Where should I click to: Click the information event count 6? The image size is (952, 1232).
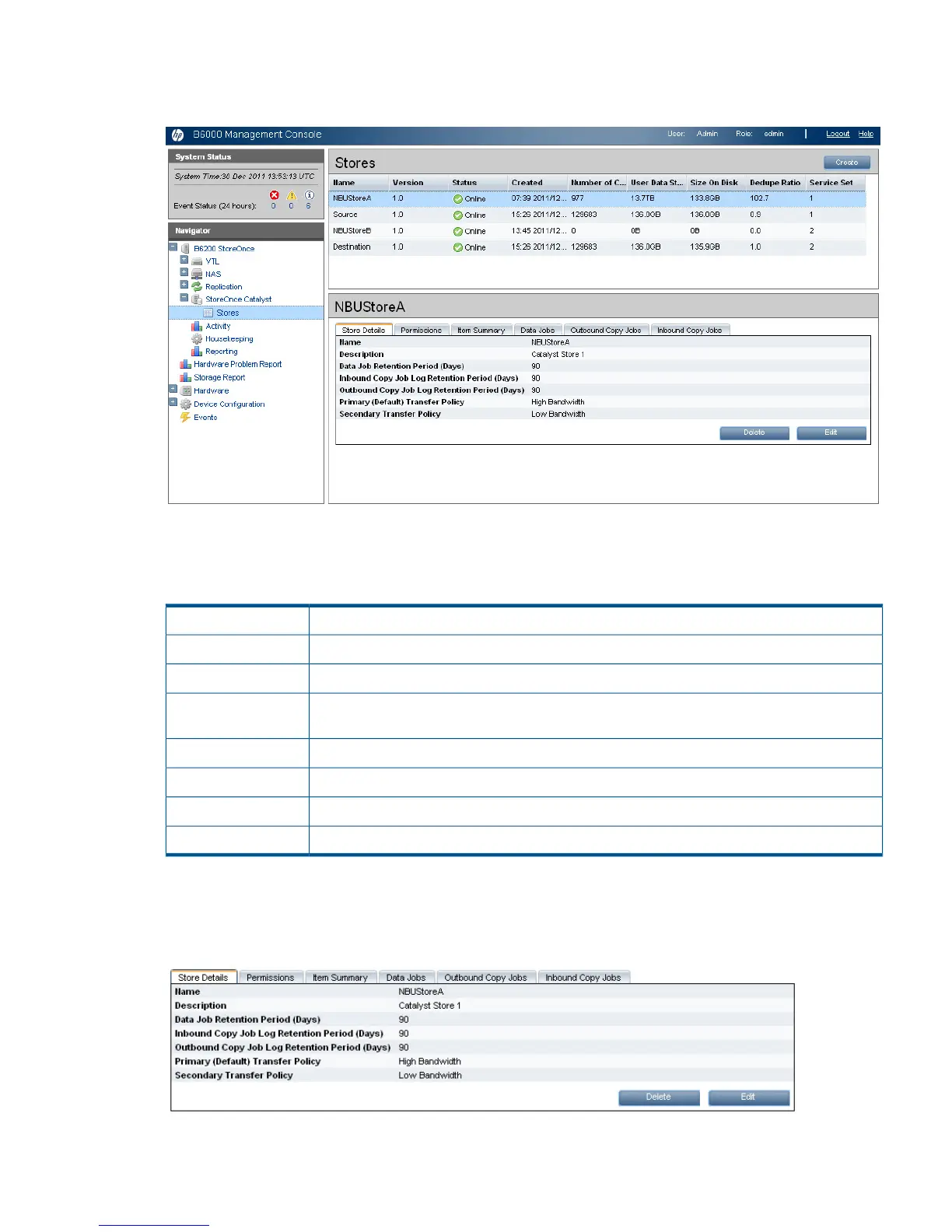point(308,206)
